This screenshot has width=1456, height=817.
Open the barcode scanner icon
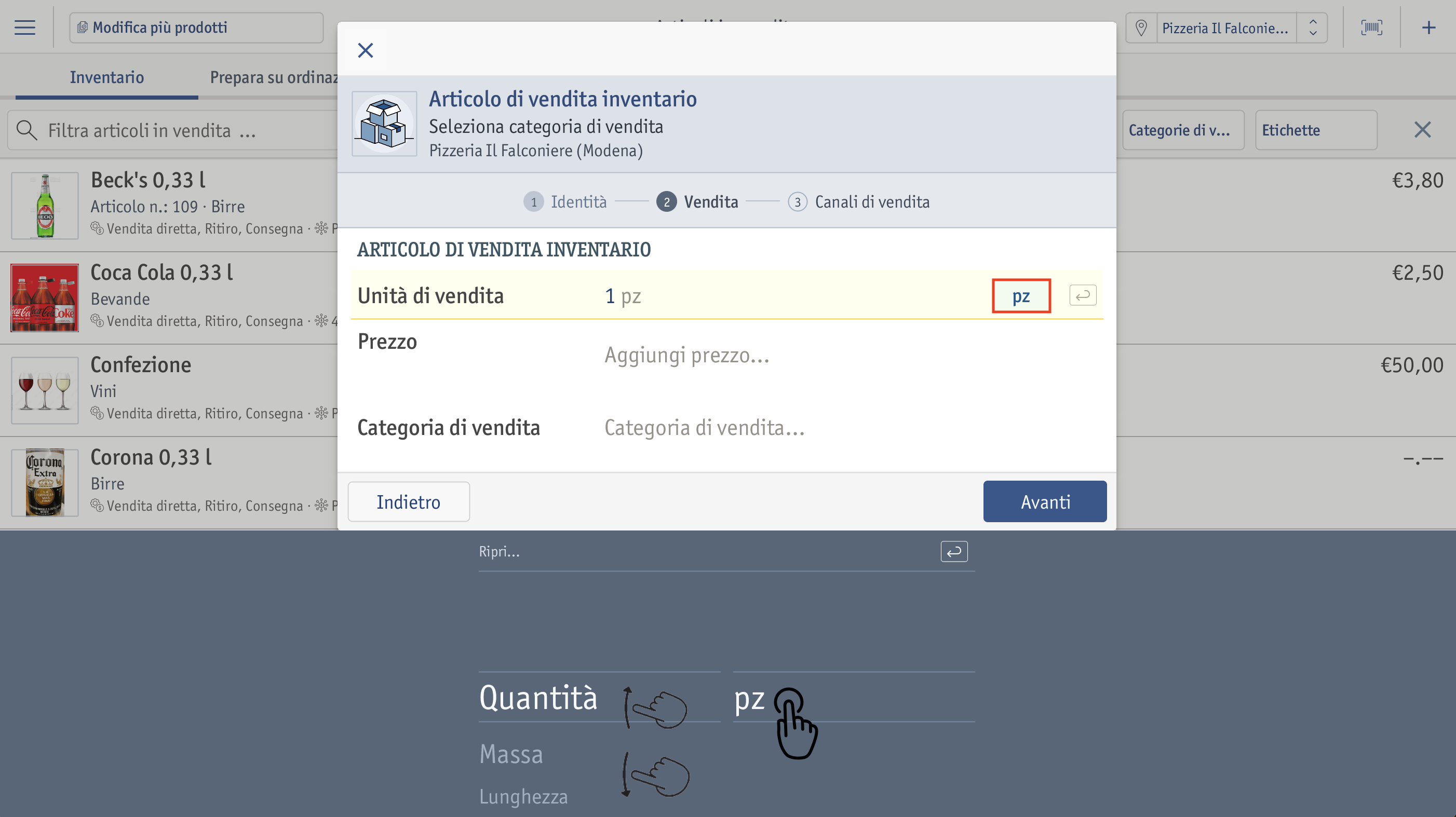[1371, 27]
